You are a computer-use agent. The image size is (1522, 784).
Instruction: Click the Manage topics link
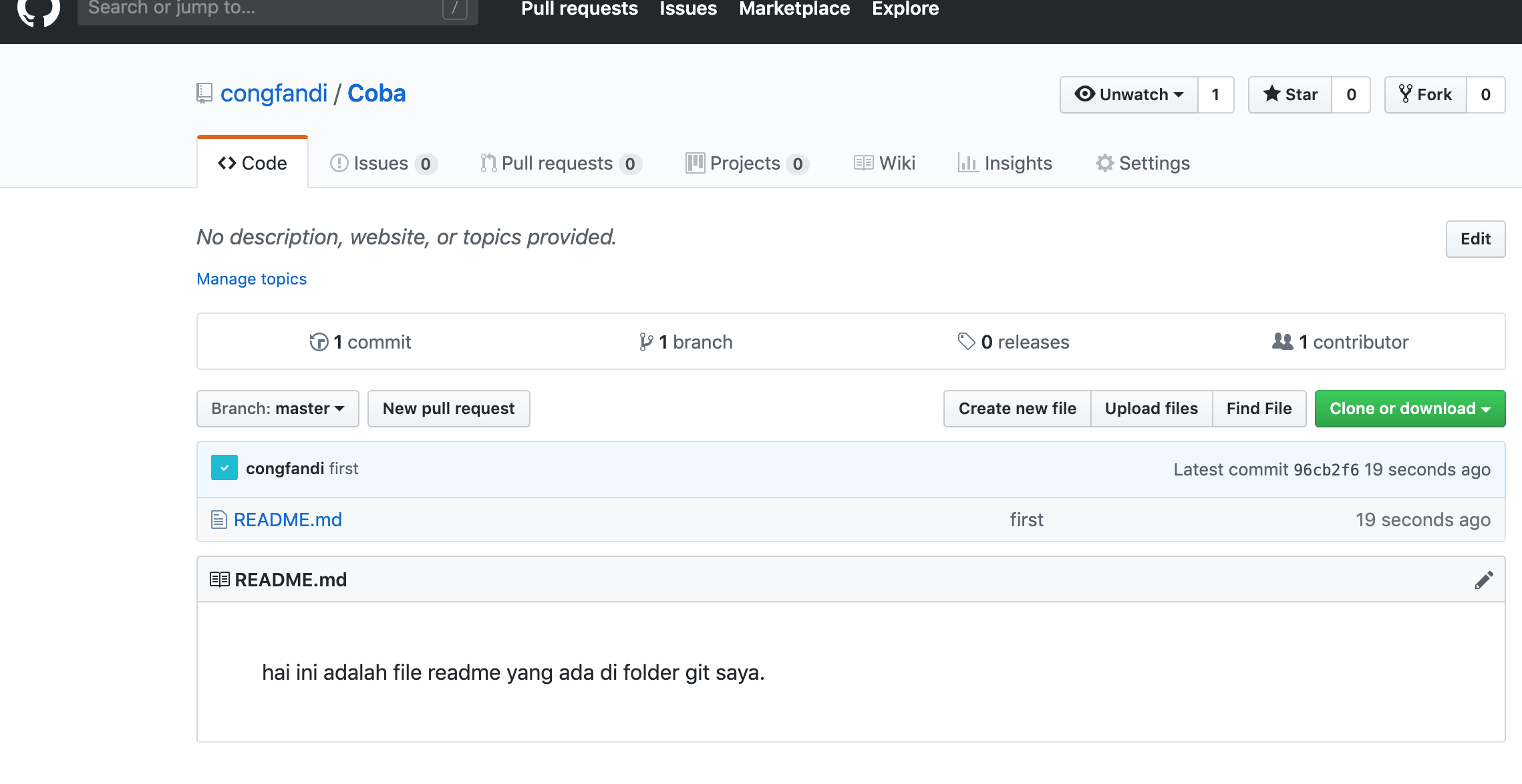pyautogui.click(x=252, y=279)
